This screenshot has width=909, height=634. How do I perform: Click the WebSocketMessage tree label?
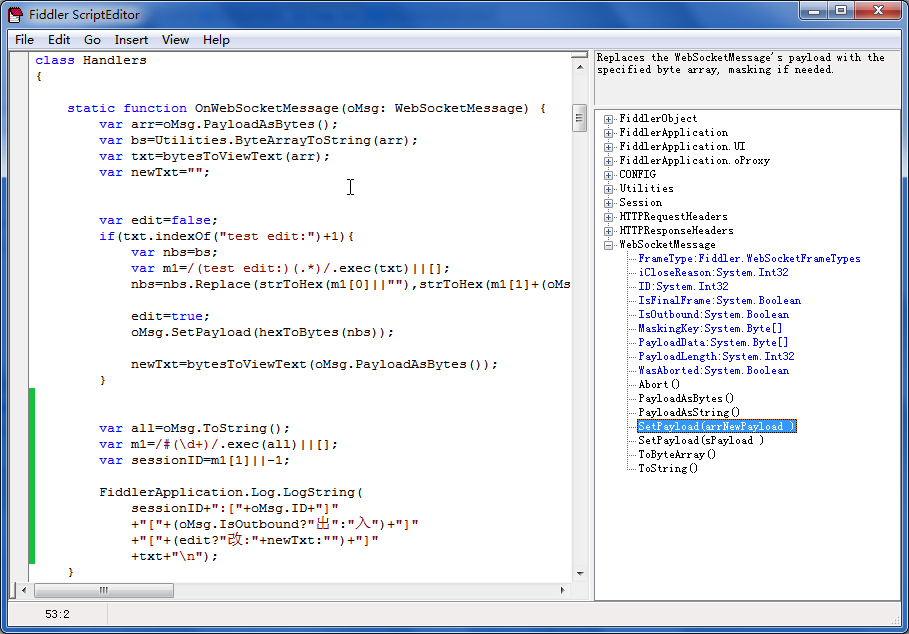click(667, 245)
